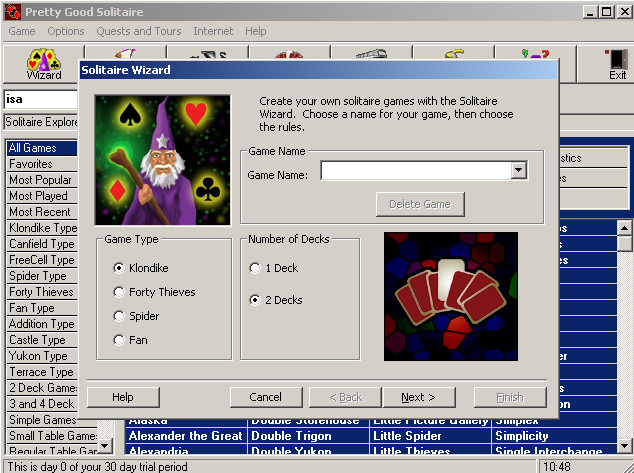Click the Help button in wizard
The height and width of the screenshot is (473, 634).
123,397
